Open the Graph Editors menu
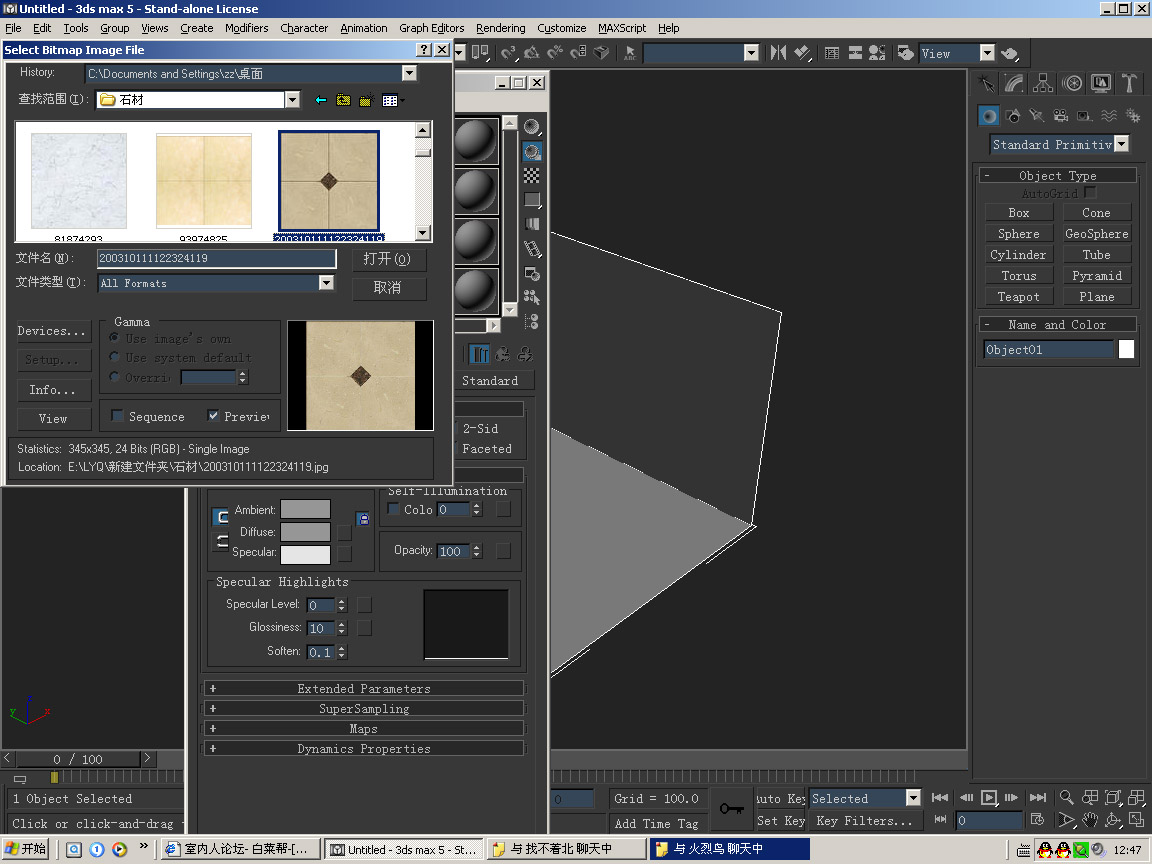The image size is (1152, 864). (x=431, y=28)
